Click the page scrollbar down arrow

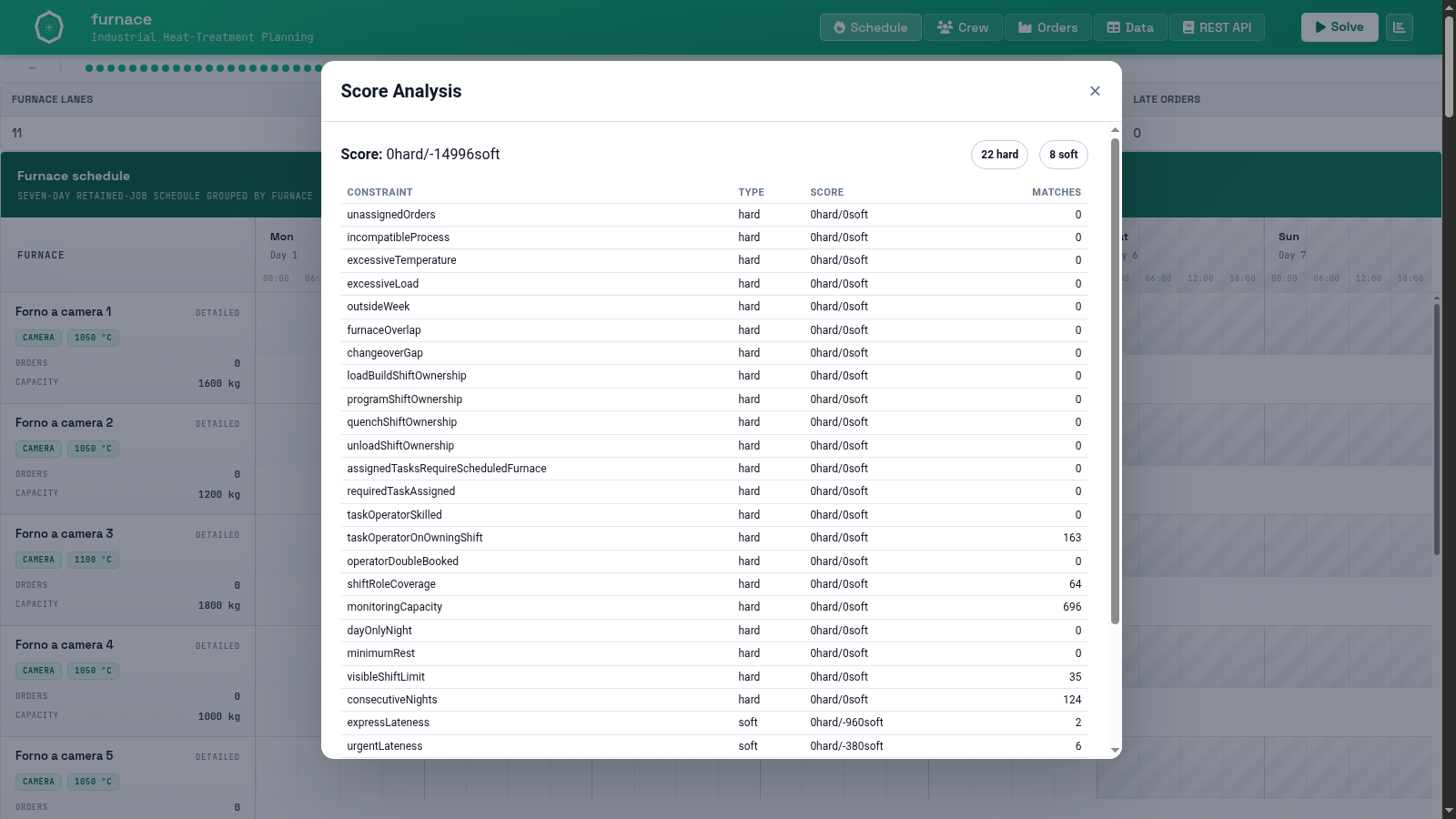tap(1449, 811)
